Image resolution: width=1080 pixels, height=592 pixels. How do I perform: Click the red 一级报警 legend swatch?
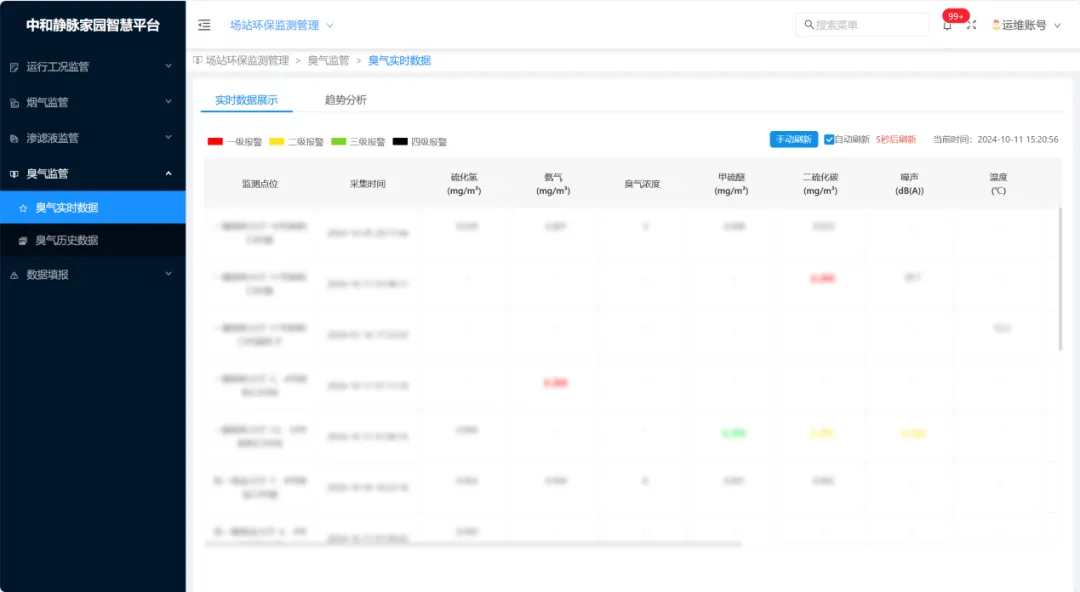[x=215, y=142]
